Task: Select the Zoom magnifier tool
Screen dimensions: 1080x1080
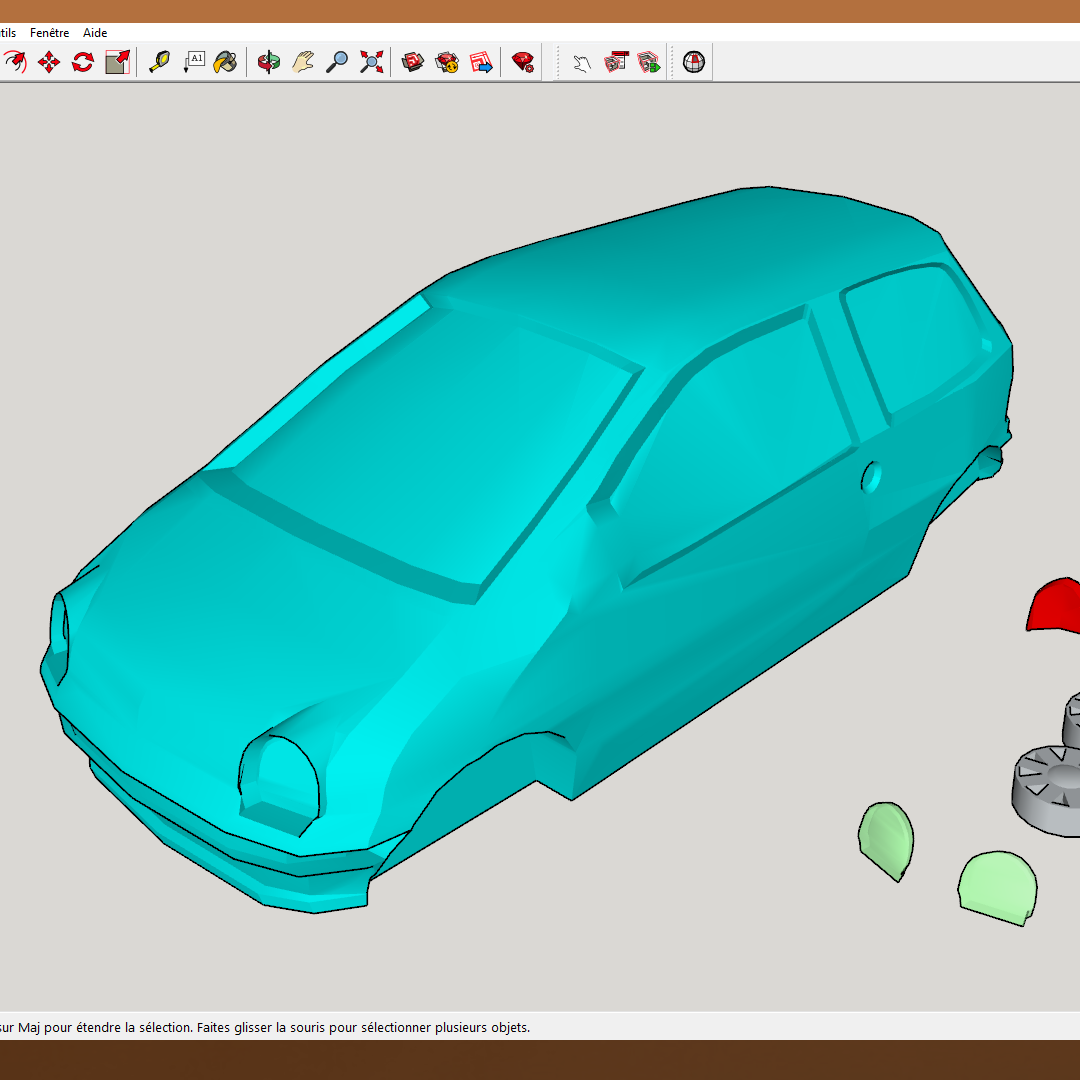Action: click(x=337, y=63)
